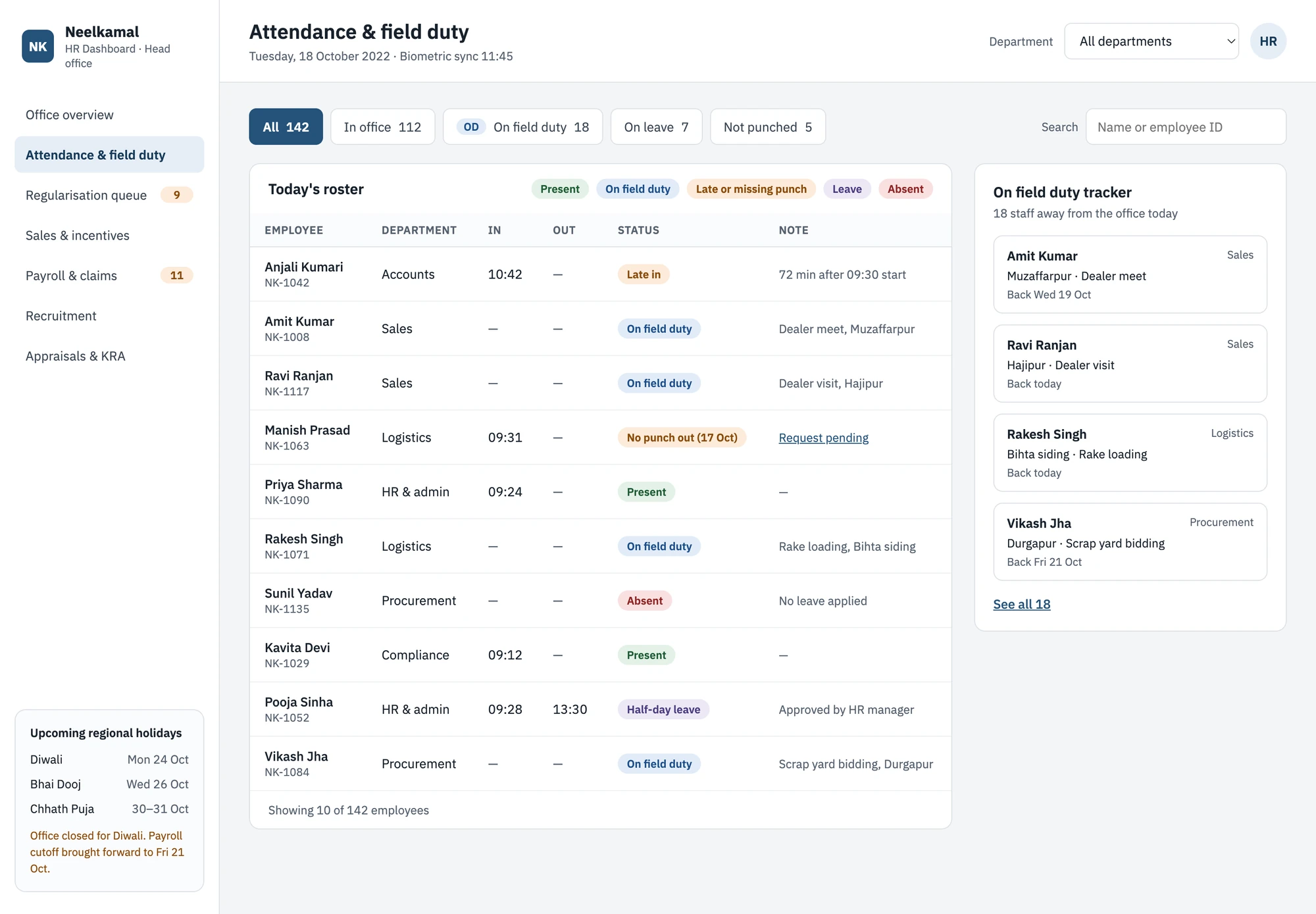Click the 11 badge on Payroll & claims
This screenshot has width=1316, height=914.
pyautogui.click(x=176, y=275)
